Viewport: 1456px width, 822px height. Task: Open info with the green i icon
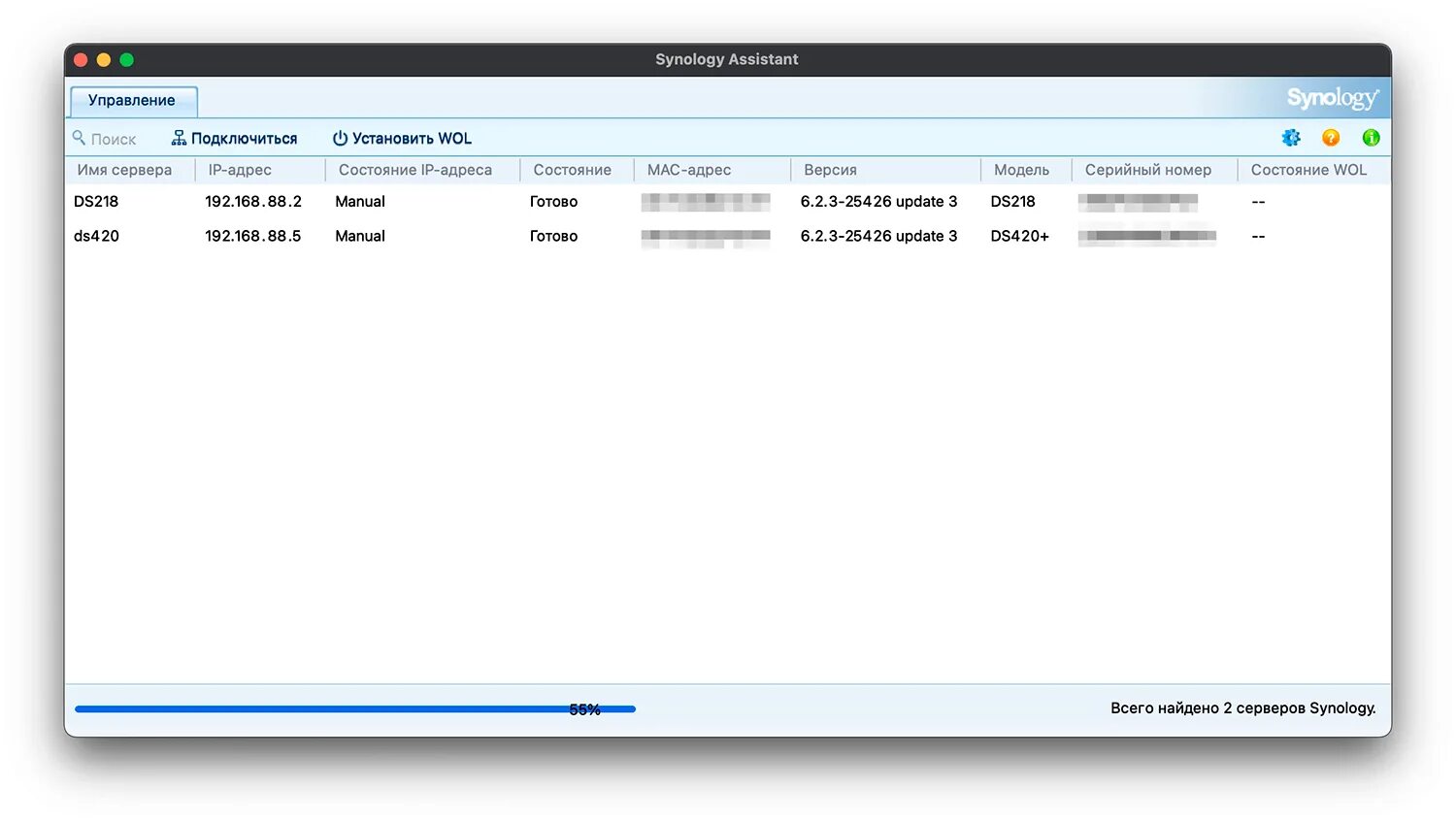point(1371,138)
